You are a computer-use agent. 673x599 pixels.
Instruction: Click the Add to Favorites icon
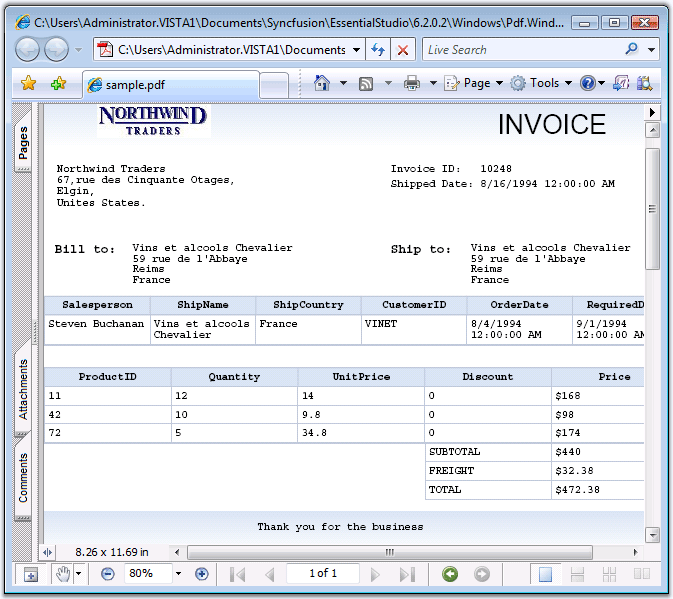(58, 83)
